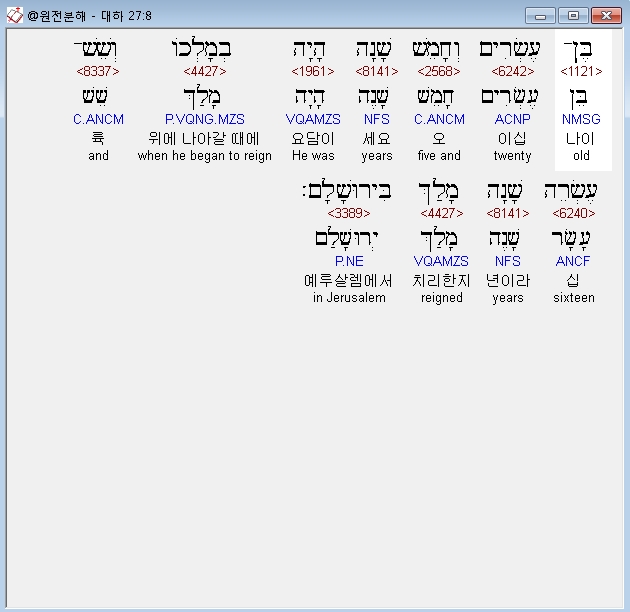
Task: Click the Hebrew lemma above P.VQNG.MZS
Action: point(202,97)
